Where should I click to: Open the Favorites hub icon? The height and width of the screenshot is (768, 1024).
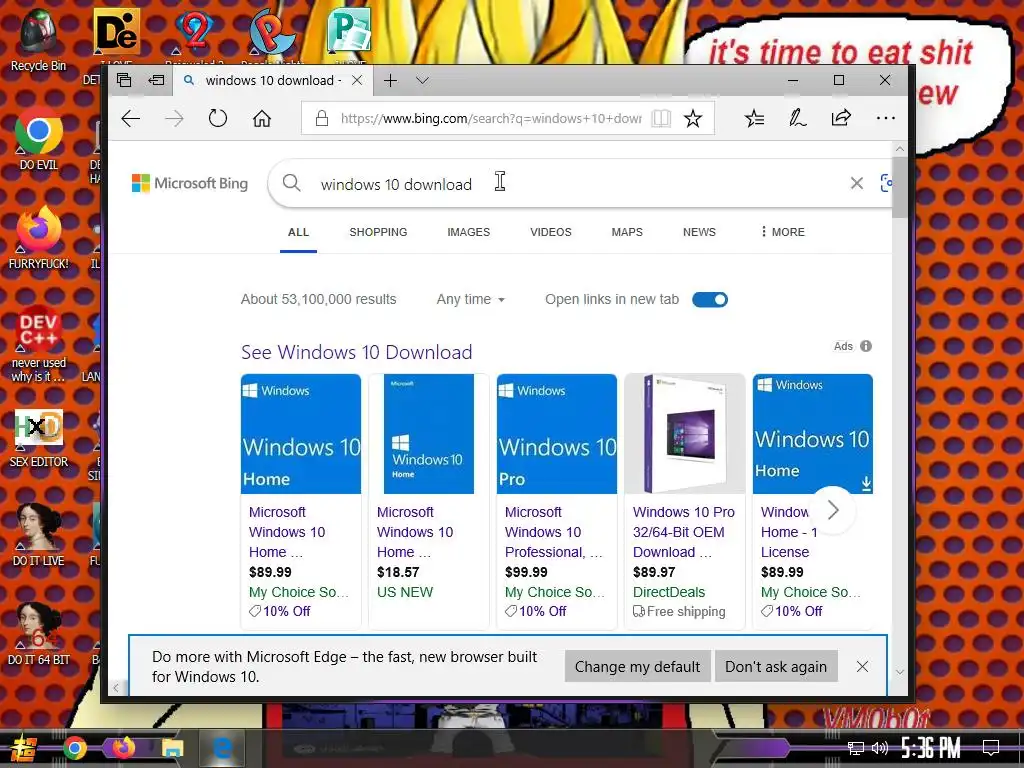point(754,118)
